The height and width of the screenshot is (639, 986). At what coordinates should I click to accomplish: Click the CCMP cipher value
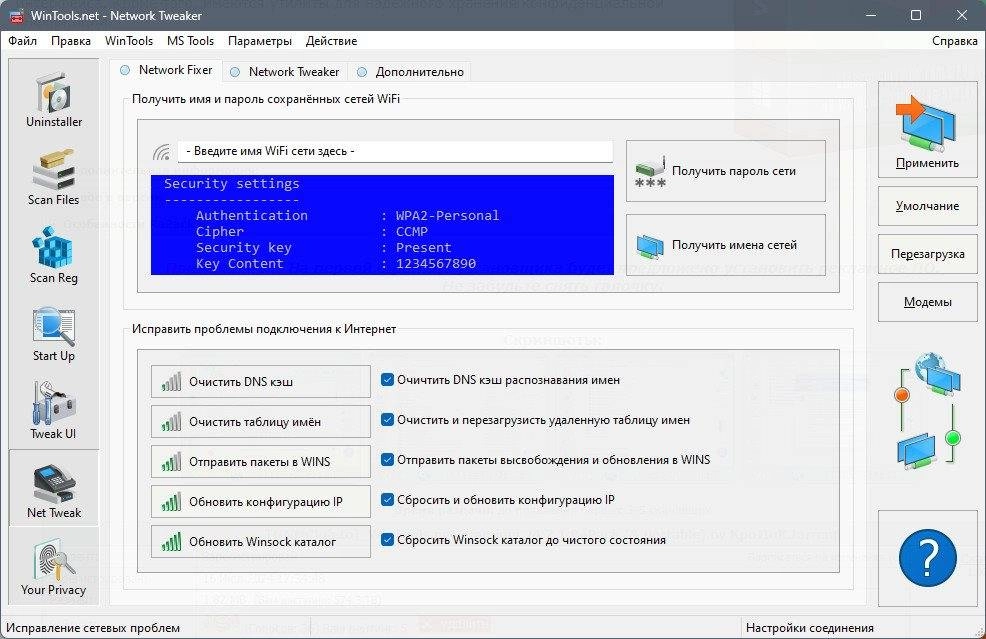point(412,231)
